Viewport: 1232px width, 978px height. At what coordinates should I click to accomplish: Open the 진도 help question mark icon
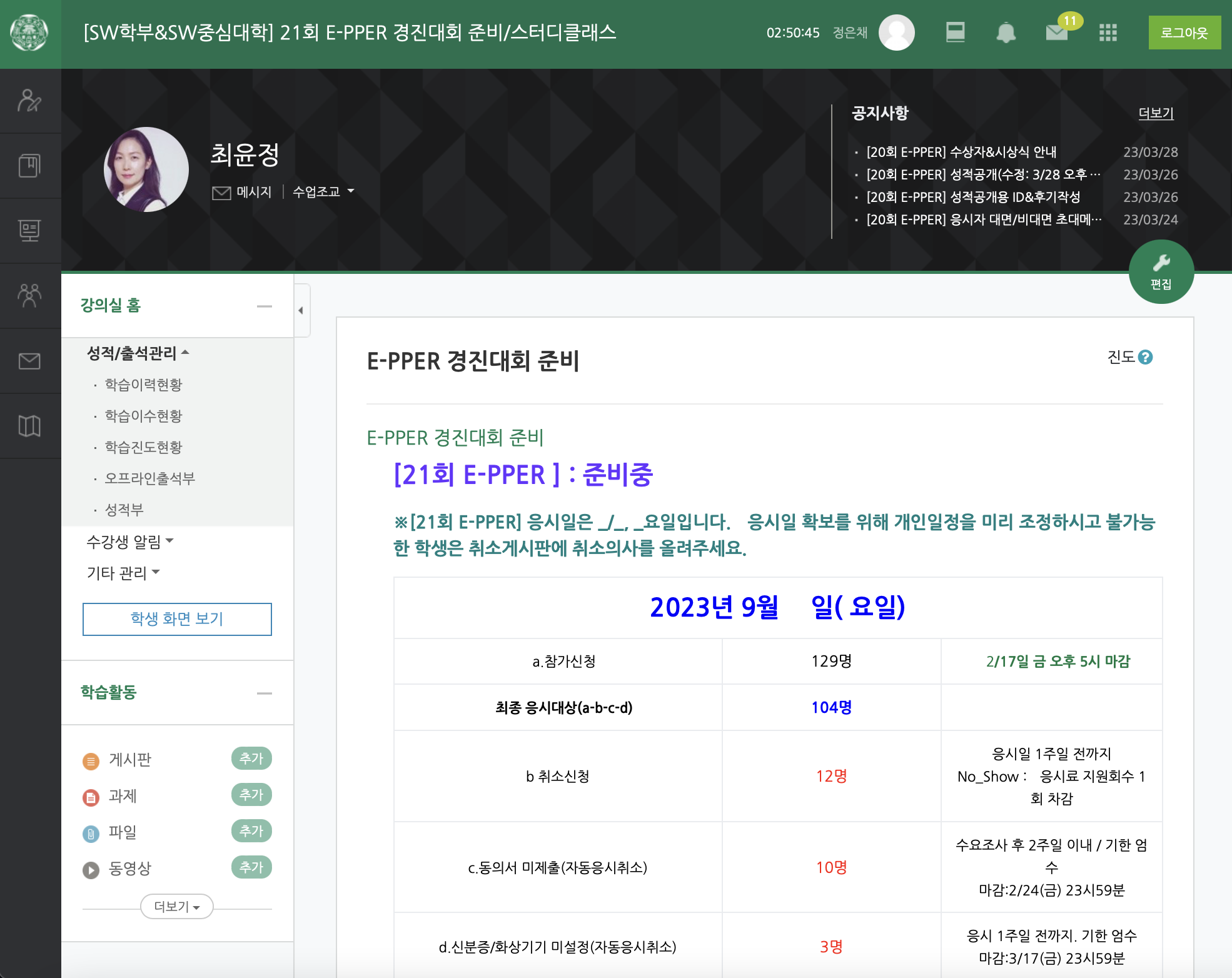tap(1145, 357)
